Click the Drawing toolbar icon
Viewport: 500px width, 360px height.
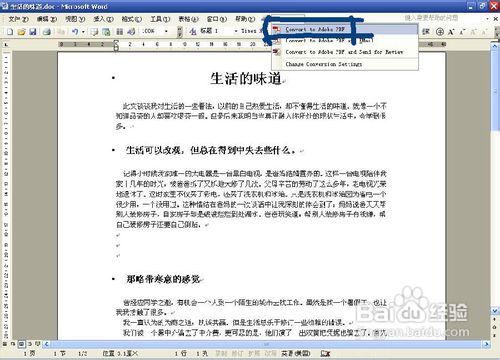click(131, 32)
